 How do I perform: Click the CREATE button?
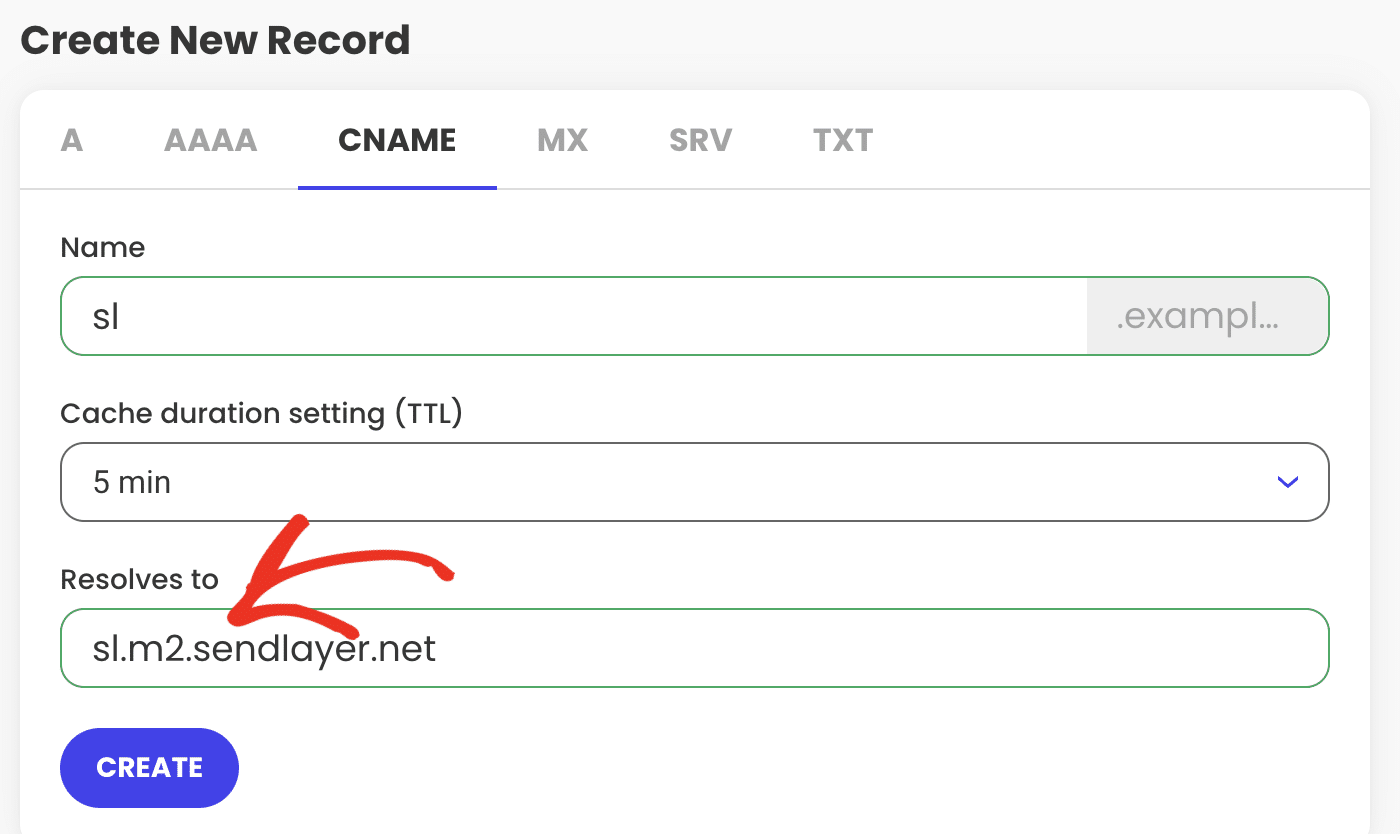[x=149, y=767]
